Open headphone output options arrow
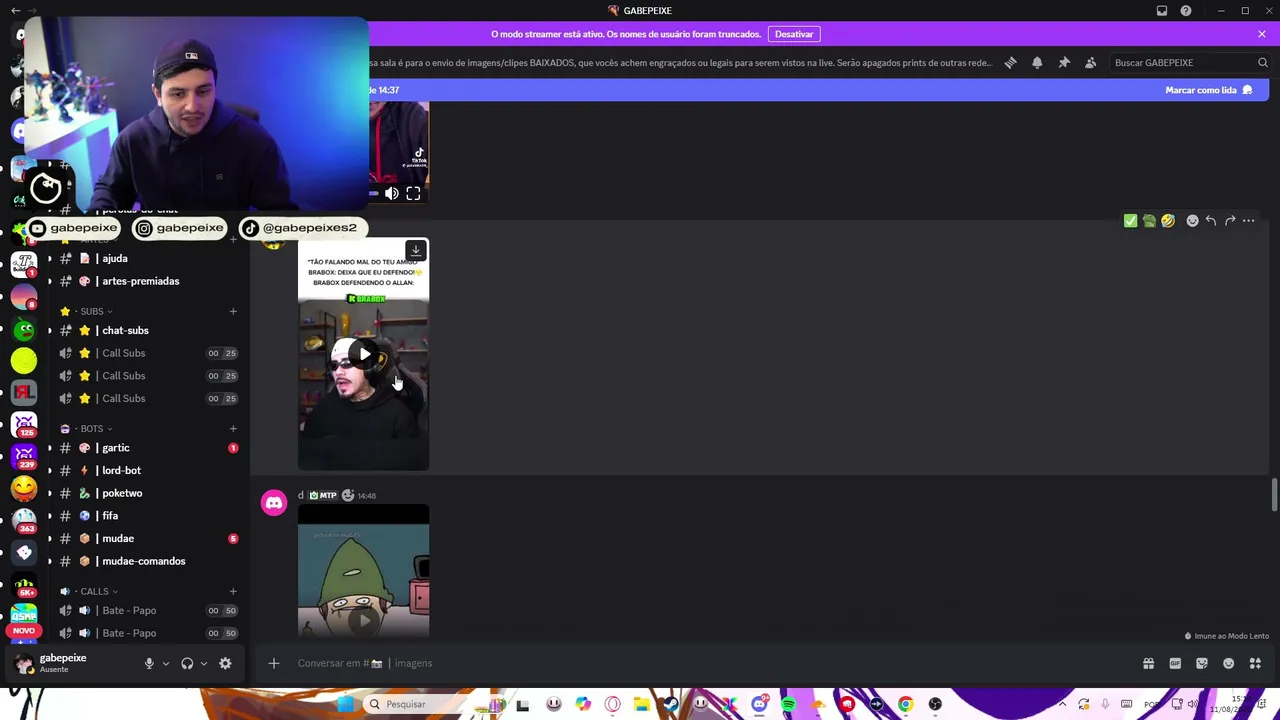This screenshot has width=1280, height=720. pyautogui.click(x=203, y=663)
